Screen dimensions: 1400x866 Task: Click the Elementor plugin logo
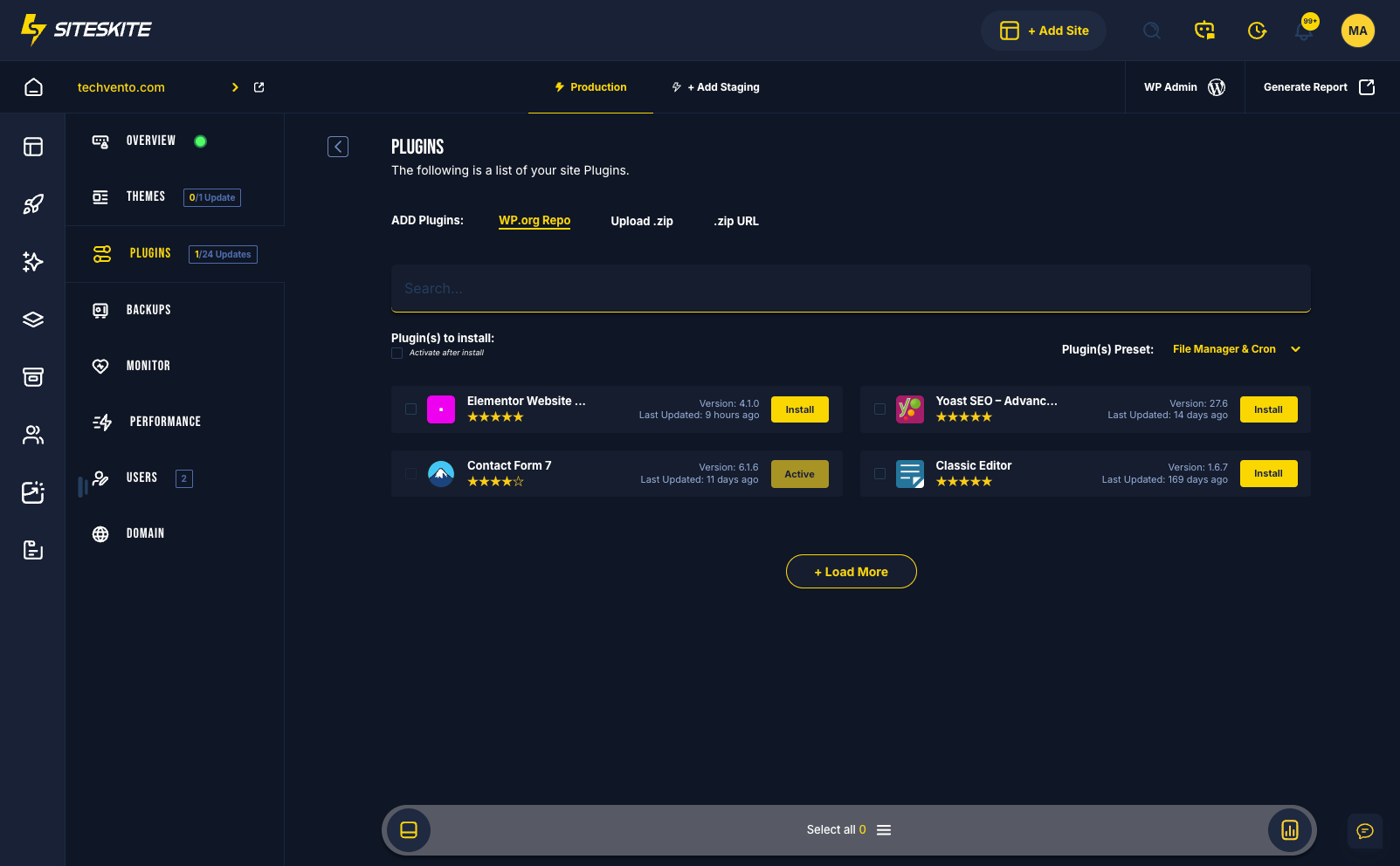pyautogui.click(x=441, y=409)
